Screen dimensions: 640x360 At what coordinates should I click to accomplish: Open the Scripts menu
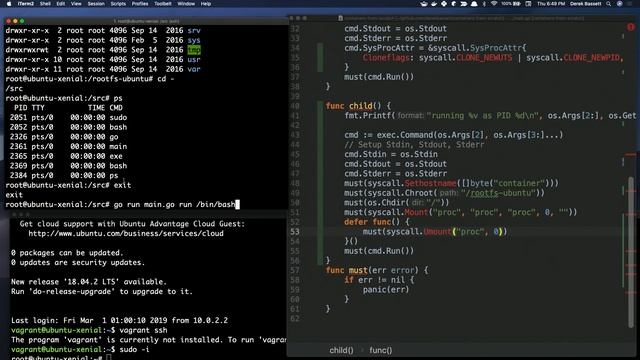tap(118, 4)
